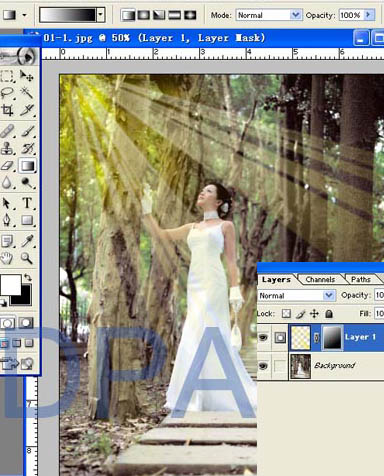Open the gradient Mode dropdown
The height and width of the screenshot is (476, 384).
[268, 15]
